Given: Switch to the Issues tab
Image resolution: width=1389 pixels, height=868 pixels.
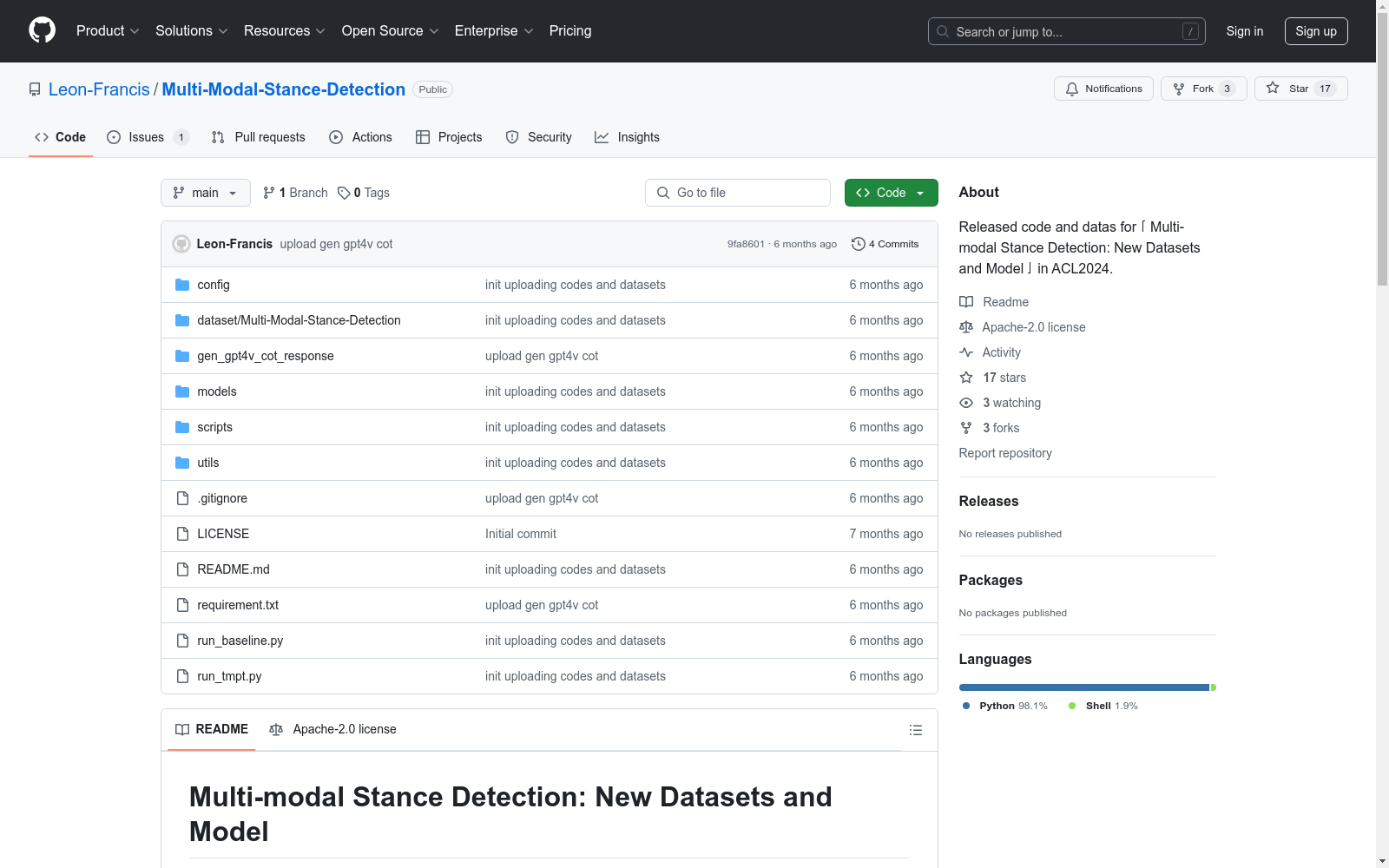Looking at the screenshot, I should pyautogui.click(x=148, y=137).
